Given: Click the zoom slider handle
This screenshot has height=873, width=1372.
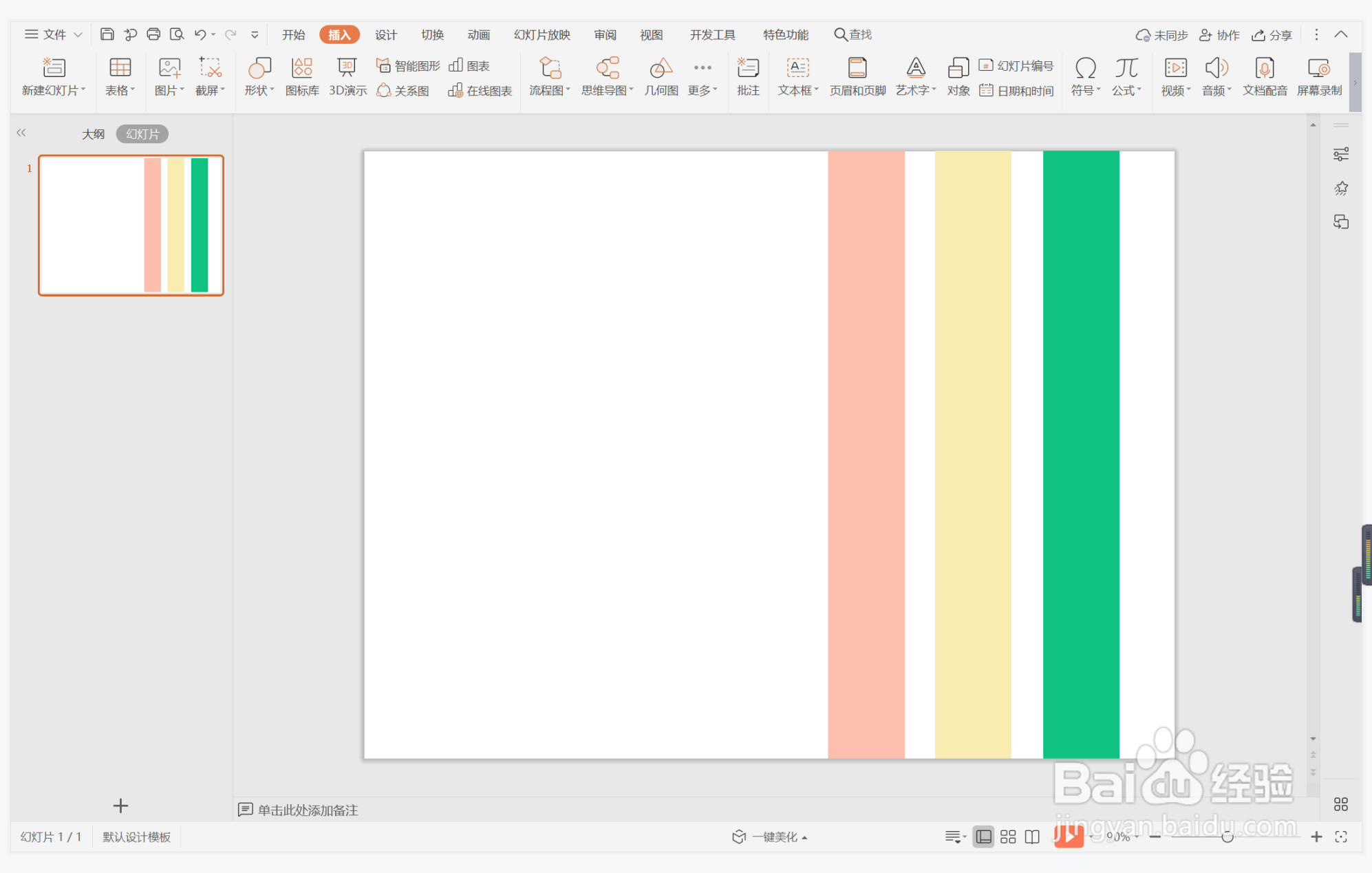Looking at the screenshot, I should pyautogui.click(x=1227, y=837).
